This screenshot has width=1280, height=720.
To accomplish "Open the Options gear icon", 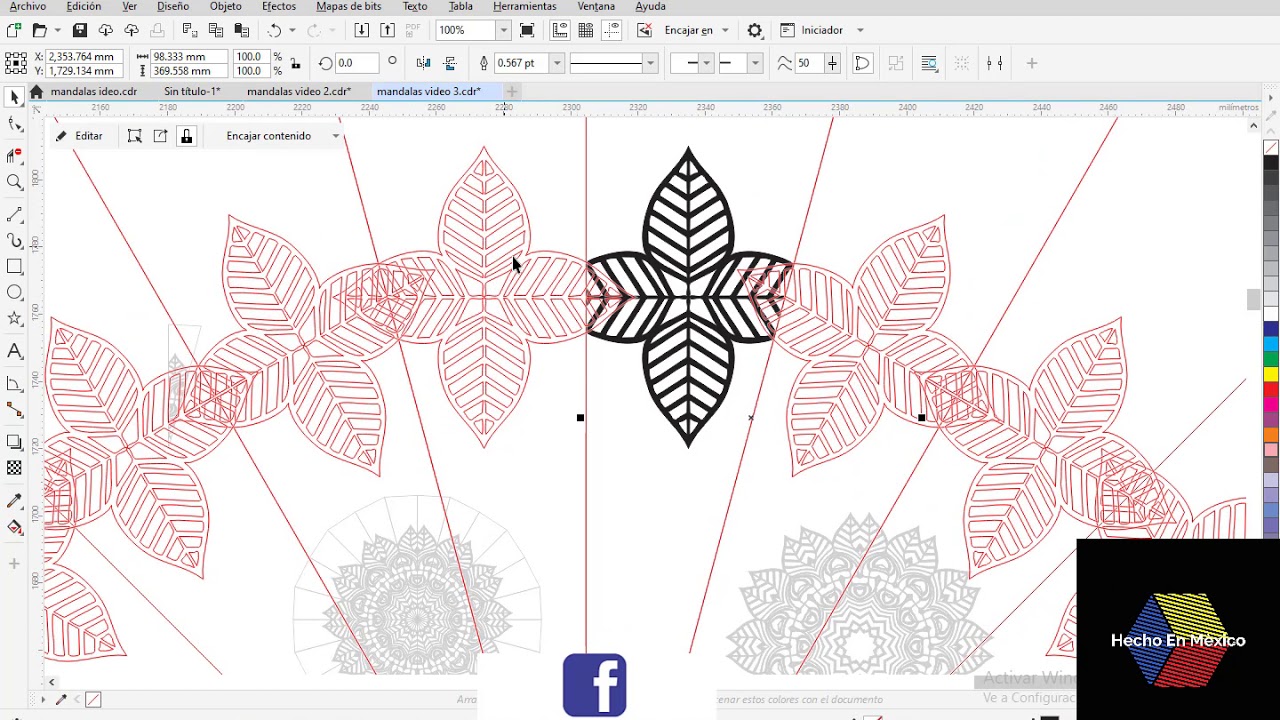I will (755, 30).
